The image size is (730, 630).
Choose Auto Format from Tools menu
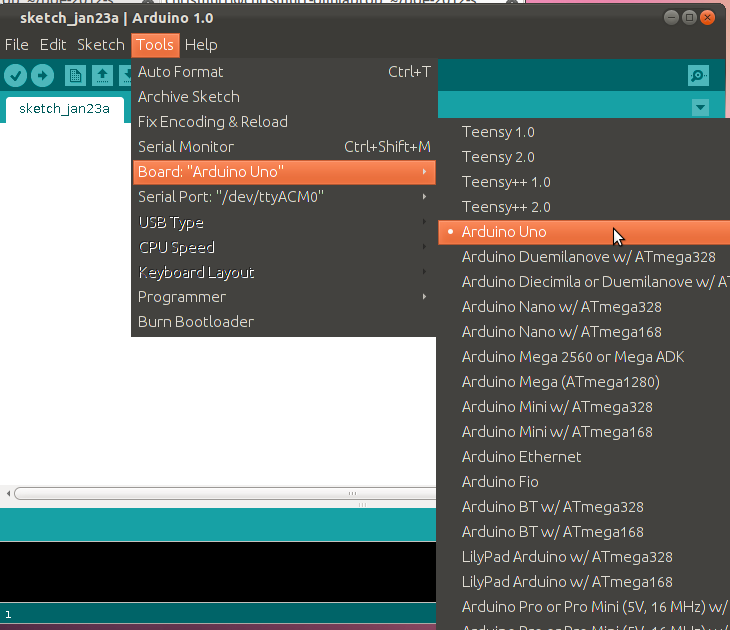284,72
